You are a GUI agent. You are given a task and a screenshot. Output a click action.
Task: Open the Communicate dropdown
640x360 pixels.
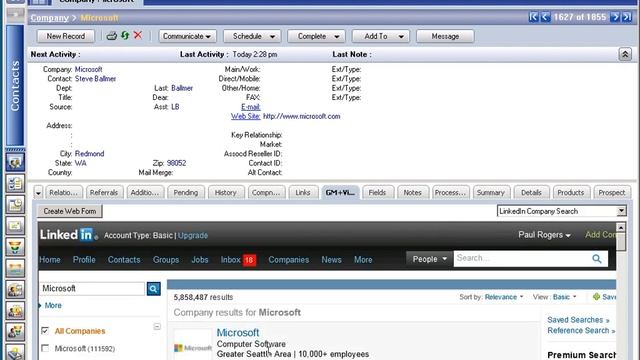187,36
